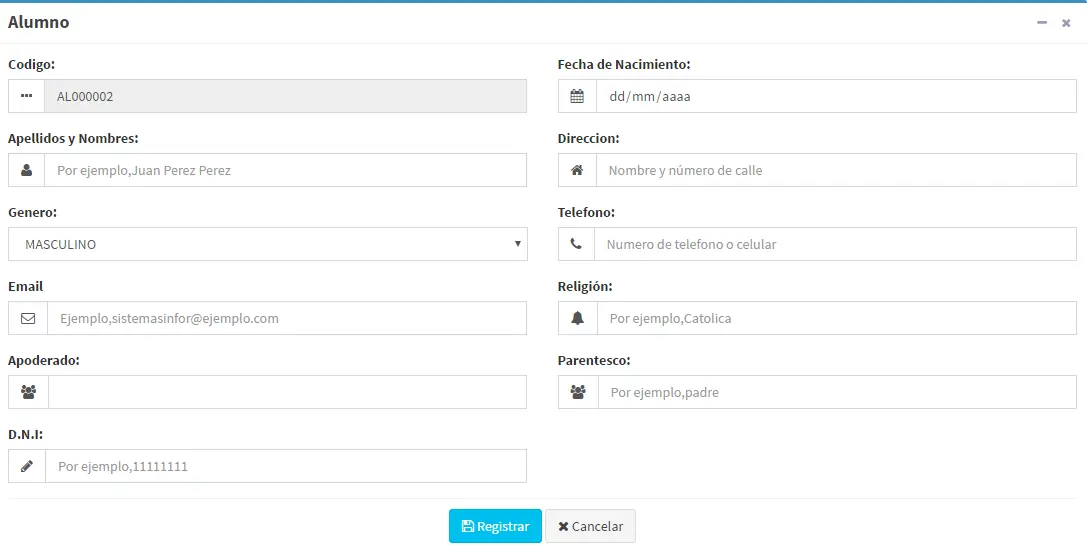Image resolution: width=1087 pixels, height=559 pixels.
Task: Collapse the Alumno panel with the minus icon
Action: click(1041, 23)
